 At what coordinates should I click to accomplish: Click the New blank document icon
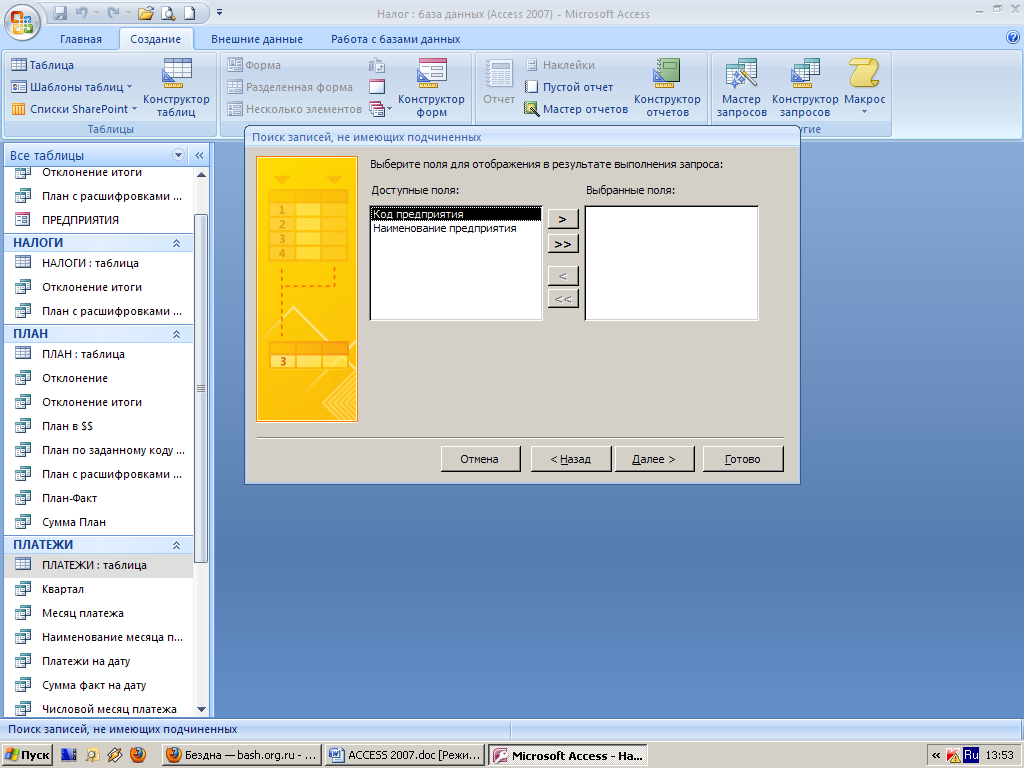(189, 12)
